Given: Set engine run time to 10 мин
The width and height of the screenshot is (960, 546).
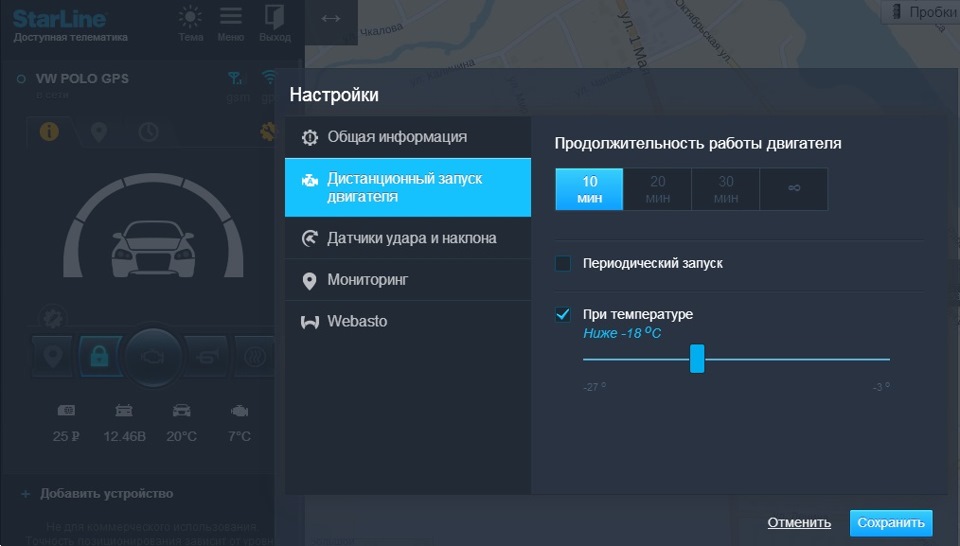Looking at the screenshot, I should point(589,189).
